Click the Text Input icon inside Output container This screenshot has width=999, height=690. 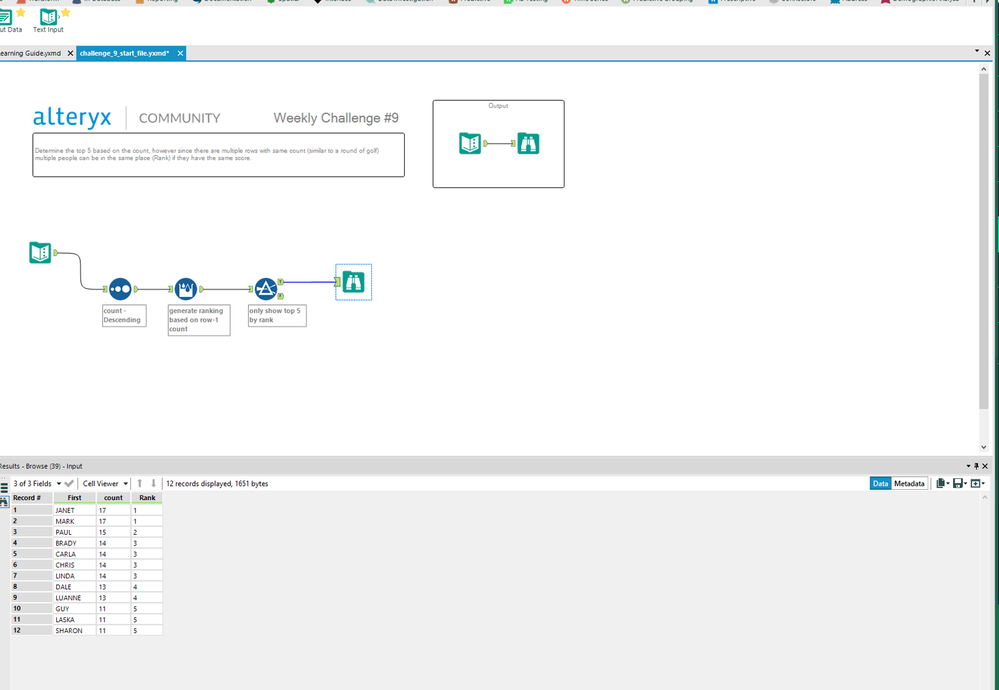click(x=470, y=143)
